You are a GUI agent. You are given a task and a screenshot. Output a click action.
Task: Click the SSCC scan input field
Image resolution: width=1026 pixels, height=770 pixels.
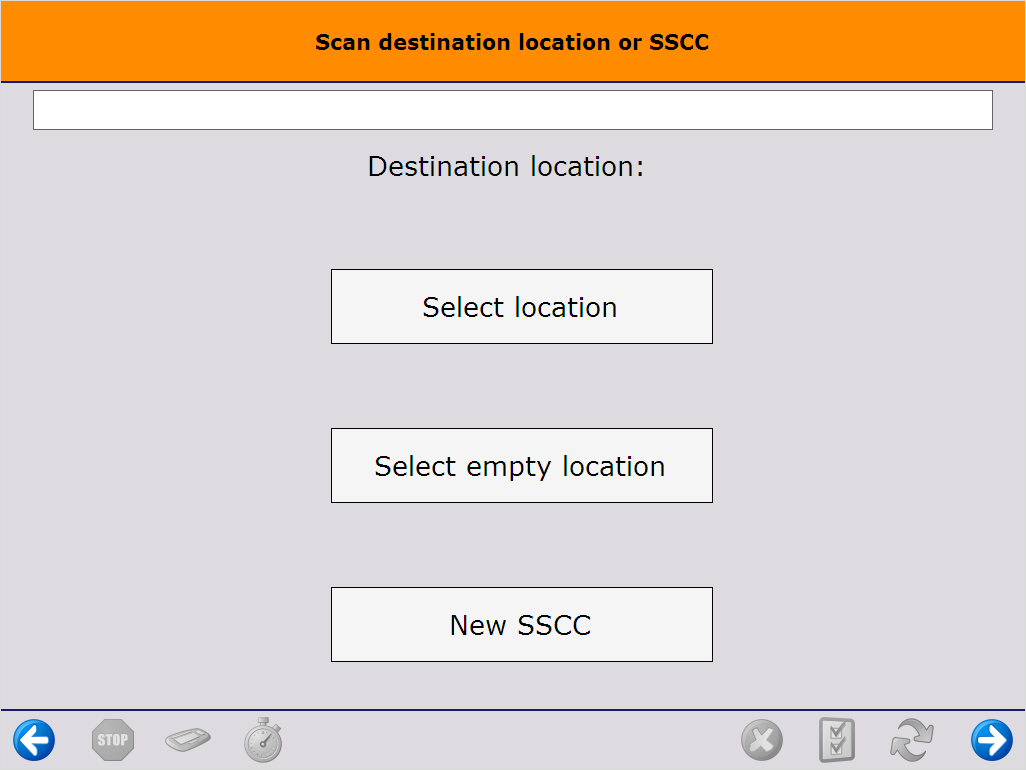pyautogui.click(x=512, y=109)
